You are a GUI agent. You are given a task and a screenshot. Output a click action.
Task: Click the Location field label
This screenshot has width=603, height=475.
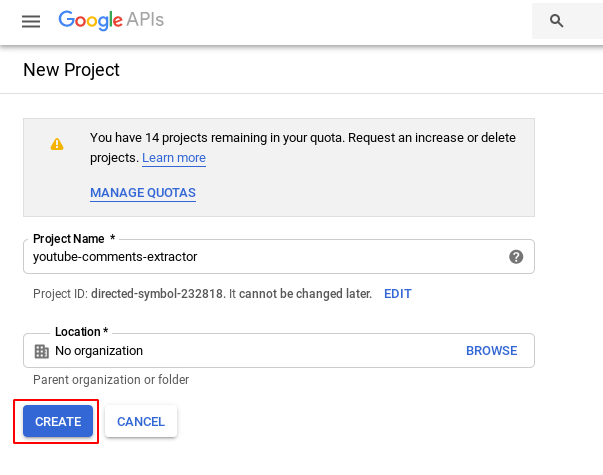(x=81, y=332)
